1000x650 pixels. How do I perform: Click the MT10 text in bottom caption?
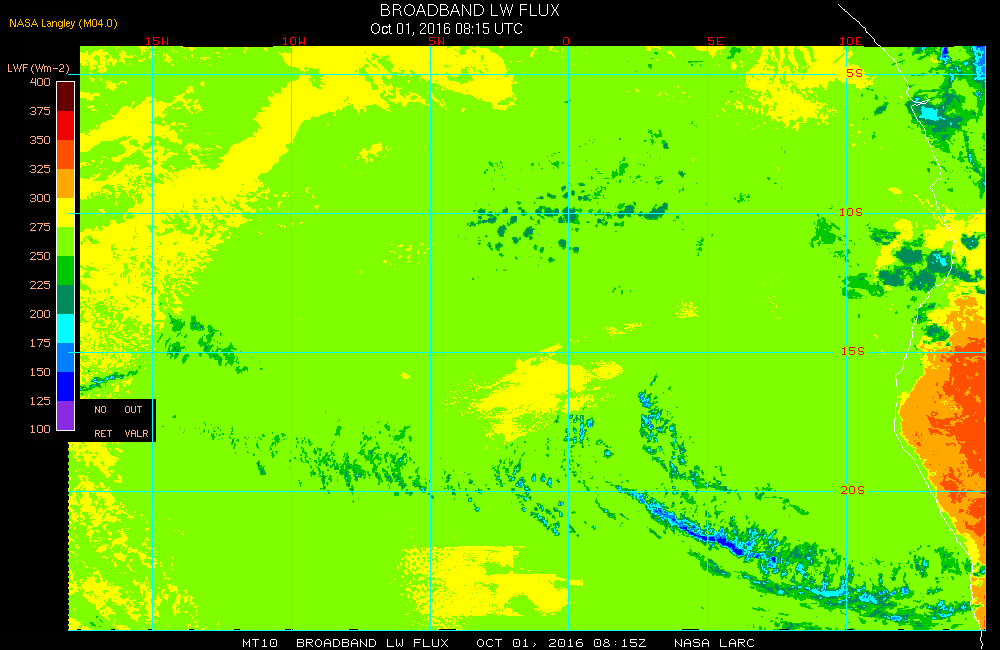point(260,643)
